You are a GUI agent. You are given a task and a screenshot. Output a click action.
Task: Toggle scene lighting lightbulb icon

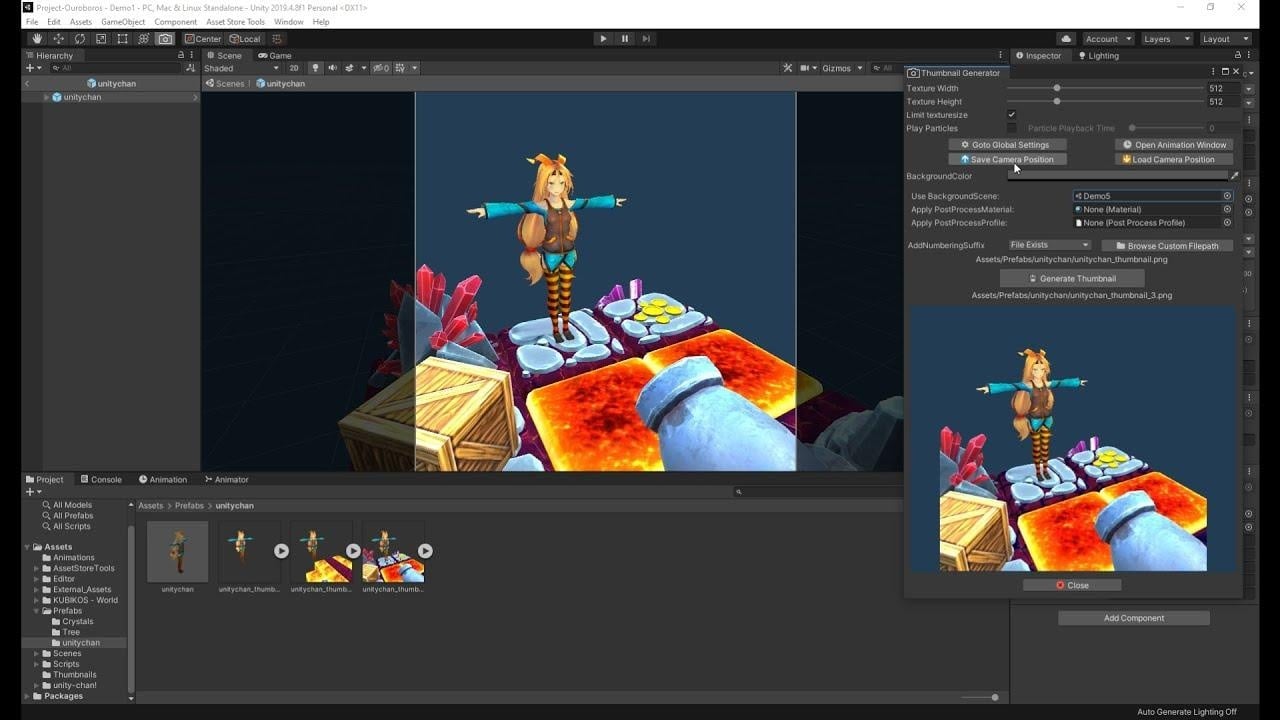click(315, 68)
